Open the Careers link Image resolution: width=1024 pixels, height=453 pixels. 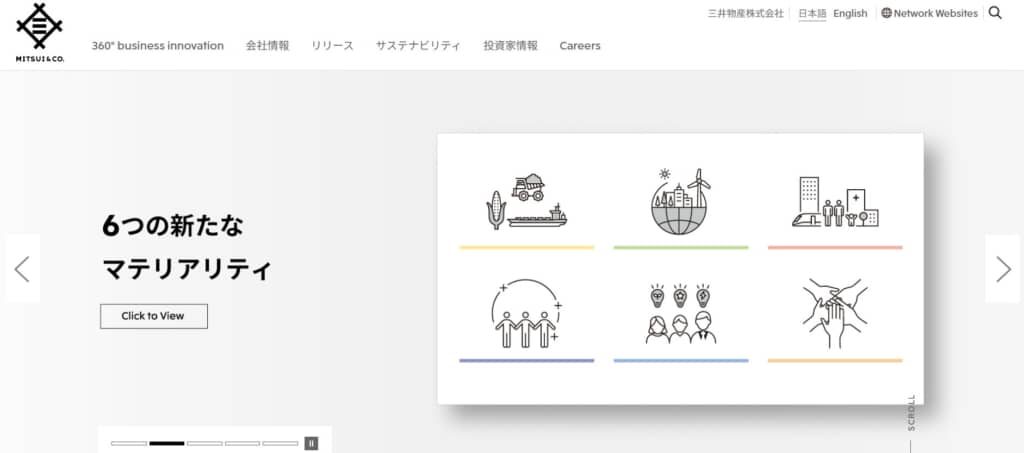pyautogui.click(x=580, y=46)
